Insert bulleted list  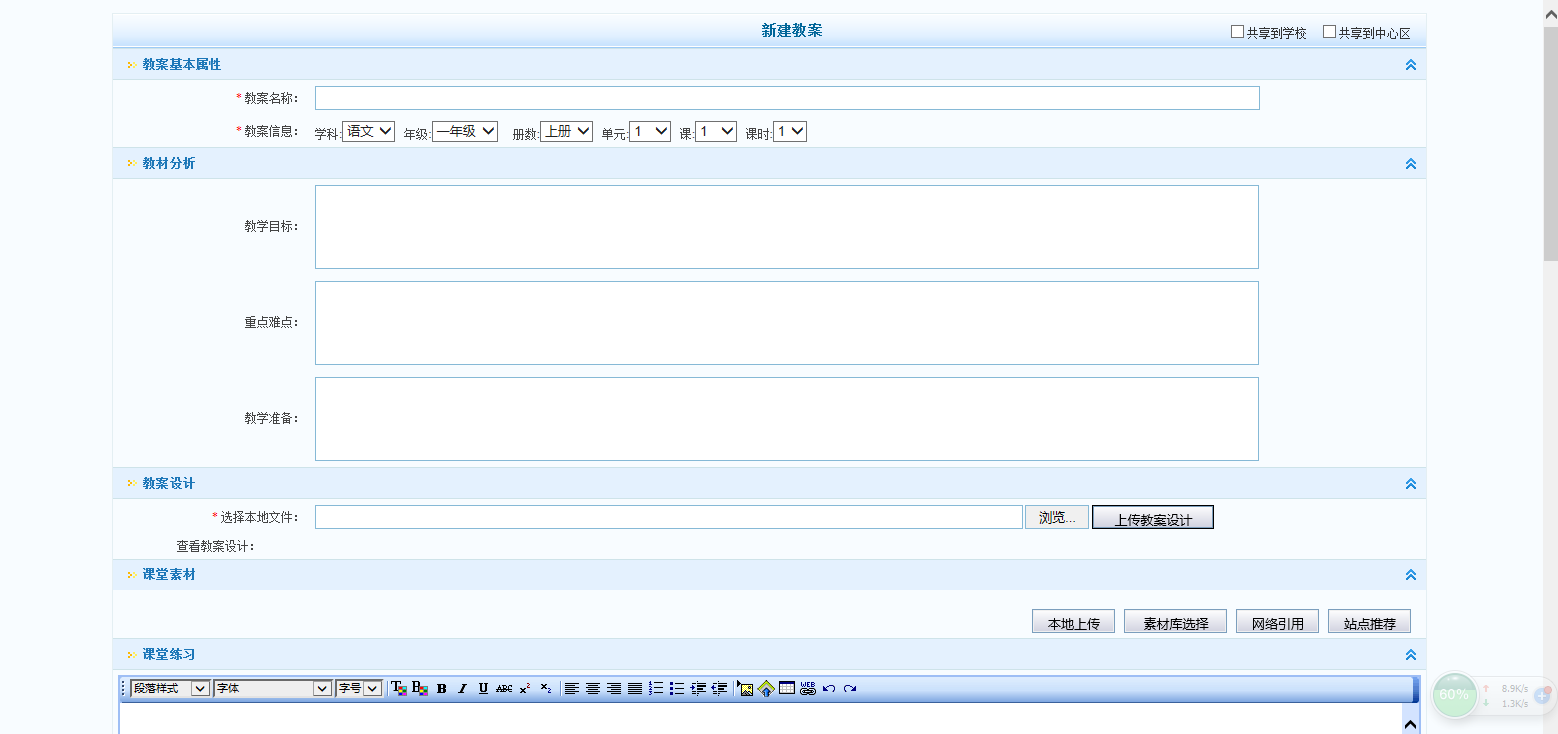tap(677, 688)
